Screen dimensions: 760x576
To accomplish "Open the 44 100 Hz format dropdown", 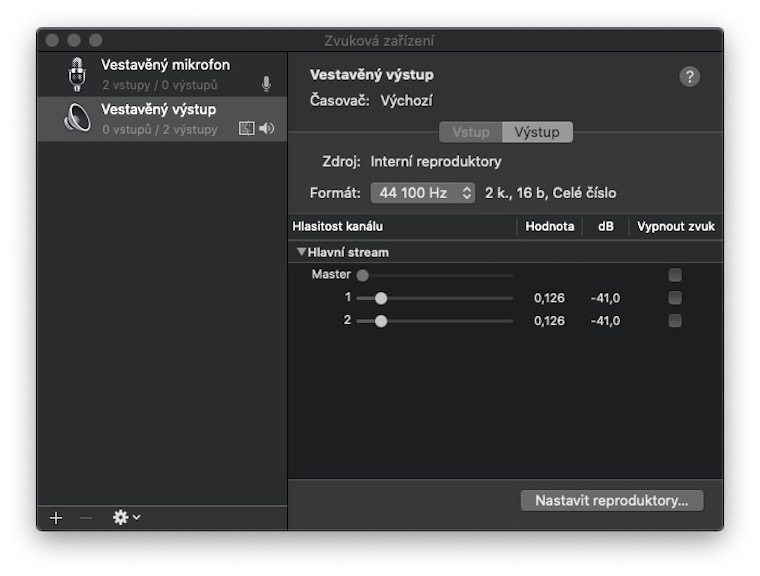I will (x=422, y=193).
